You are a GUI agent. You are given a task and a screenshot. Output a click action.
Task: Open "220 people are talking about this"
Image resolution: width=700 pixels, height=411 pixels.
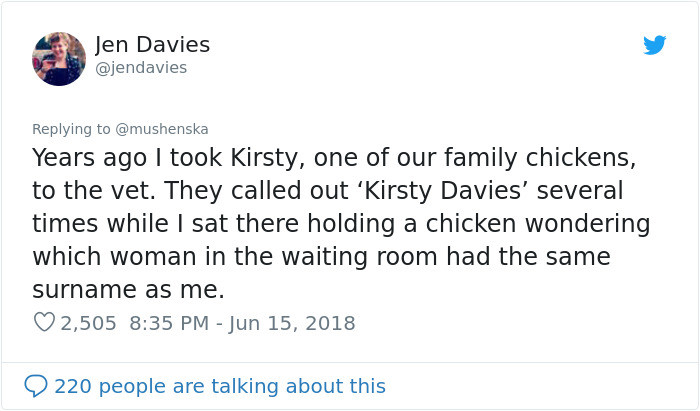[219, 386]
